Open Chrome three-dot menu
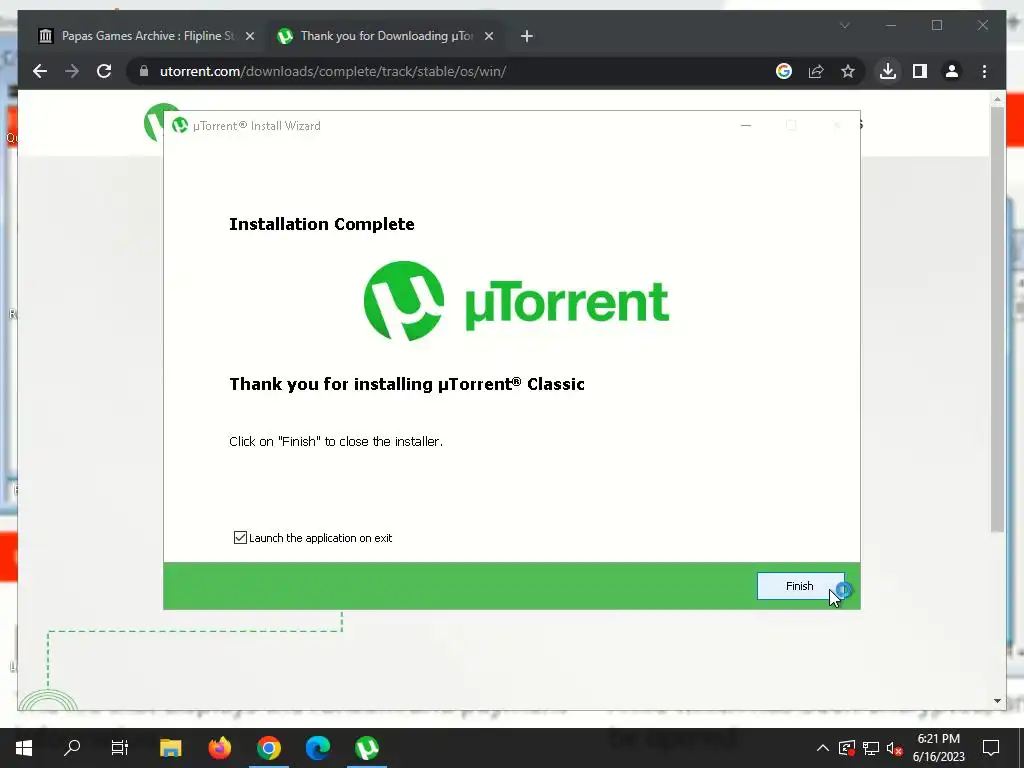The width and height of the screenshot is (1024, 768). [984, 71]
